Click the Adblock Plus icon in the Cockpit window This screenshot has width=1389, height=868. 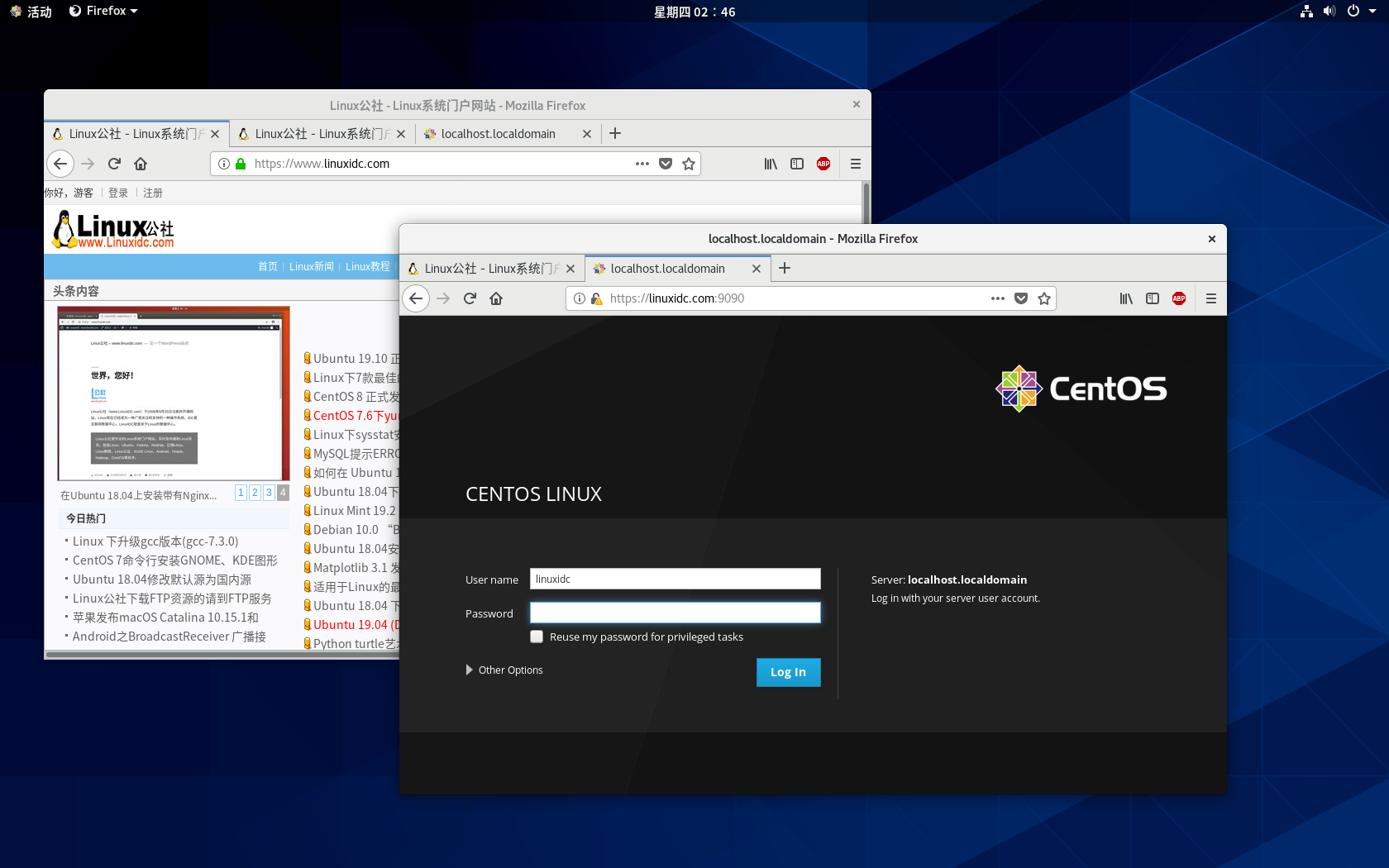(1178, 298)
